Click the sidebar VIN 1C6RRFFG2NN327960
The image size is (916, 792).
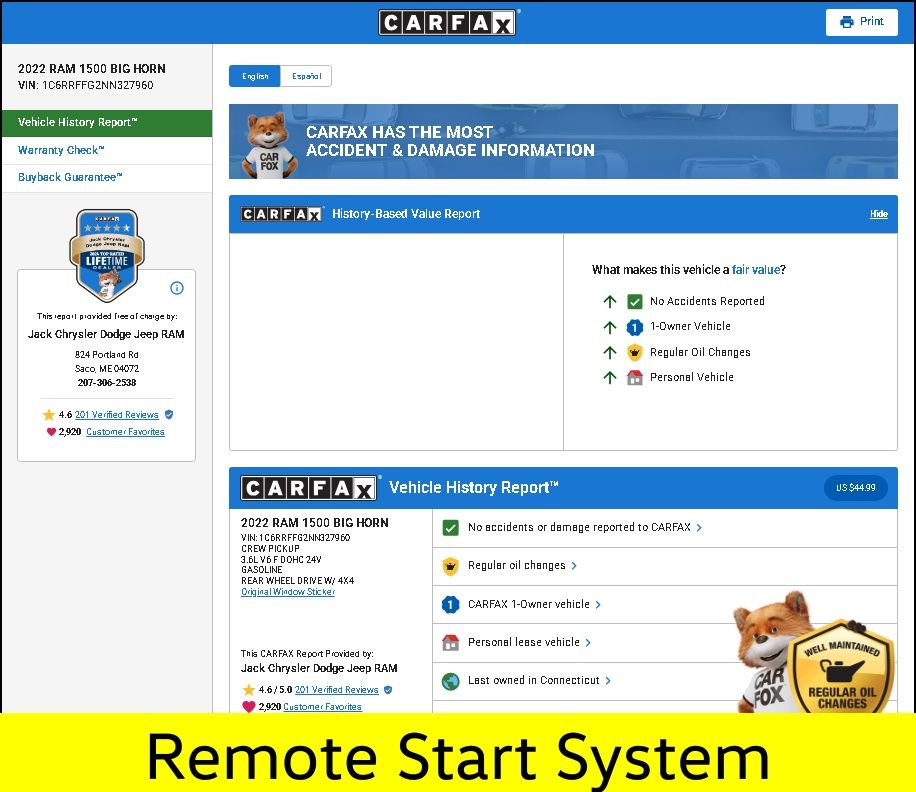(x=86, y=85)
